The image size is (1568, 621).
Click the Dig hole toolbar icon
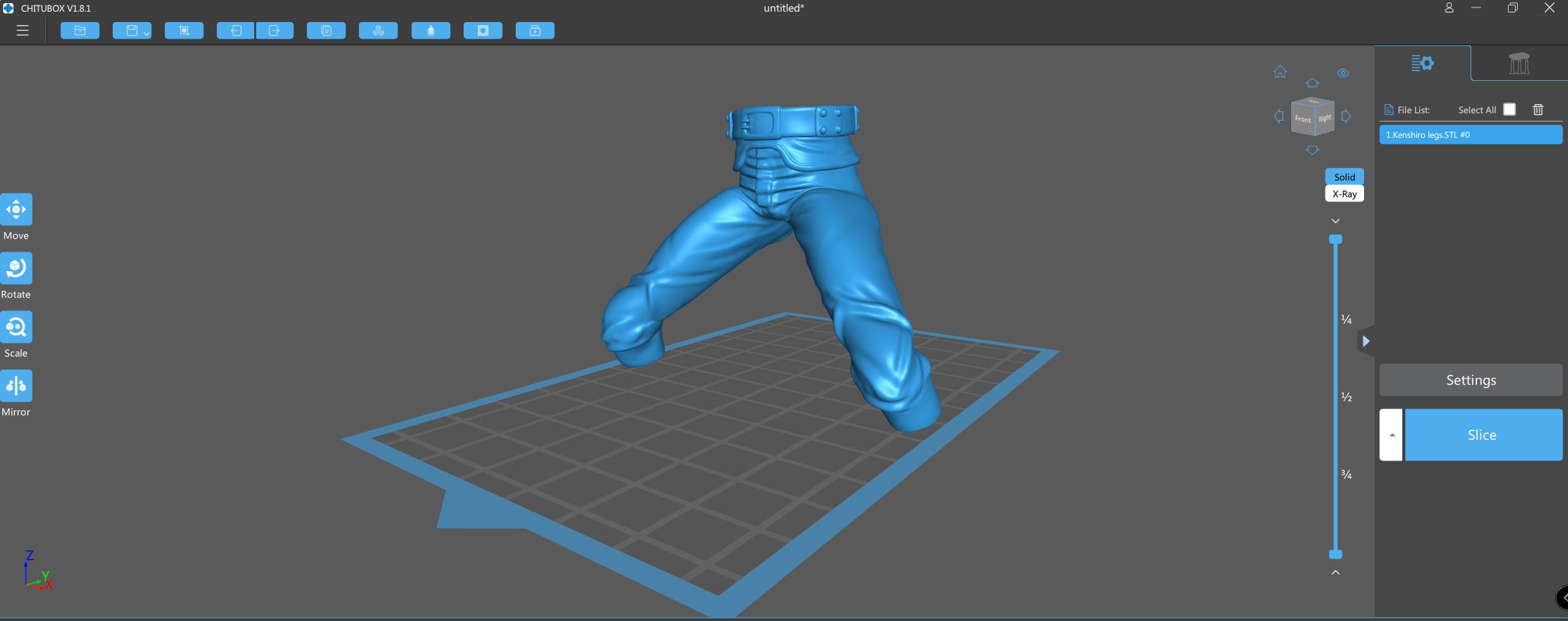click(x=483, y=31)
